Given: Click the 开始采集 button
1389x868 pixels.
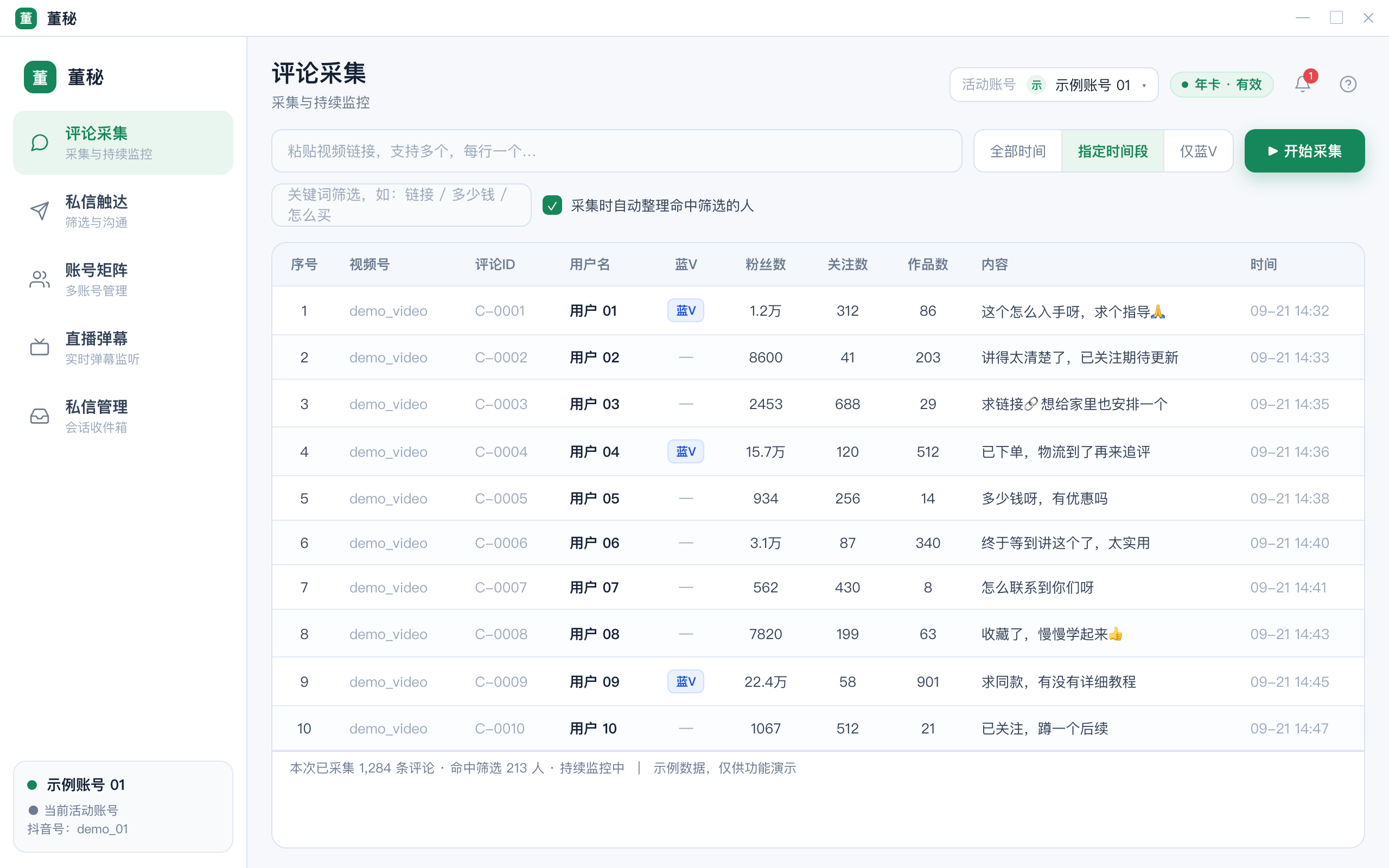Looking at the screenshot, I should [1304, 151].
